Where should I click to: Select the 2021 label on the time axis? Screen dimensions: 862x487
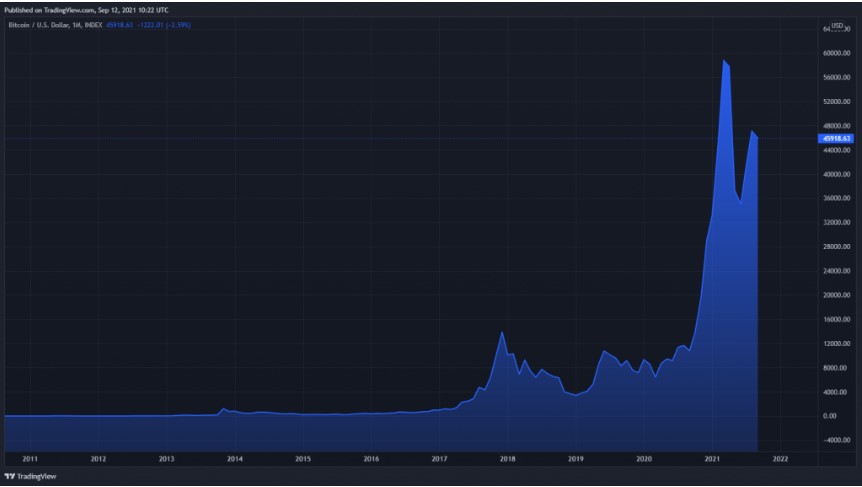(x=712, y=458)
